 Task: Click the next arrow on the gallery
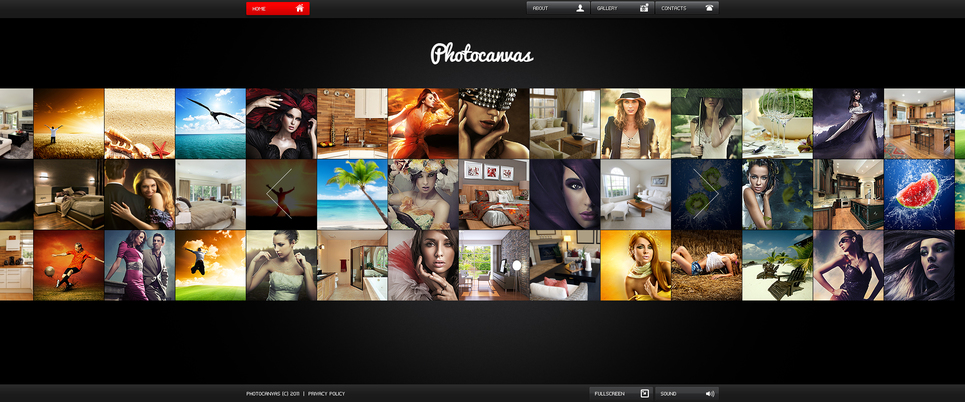tap(707, 195)
